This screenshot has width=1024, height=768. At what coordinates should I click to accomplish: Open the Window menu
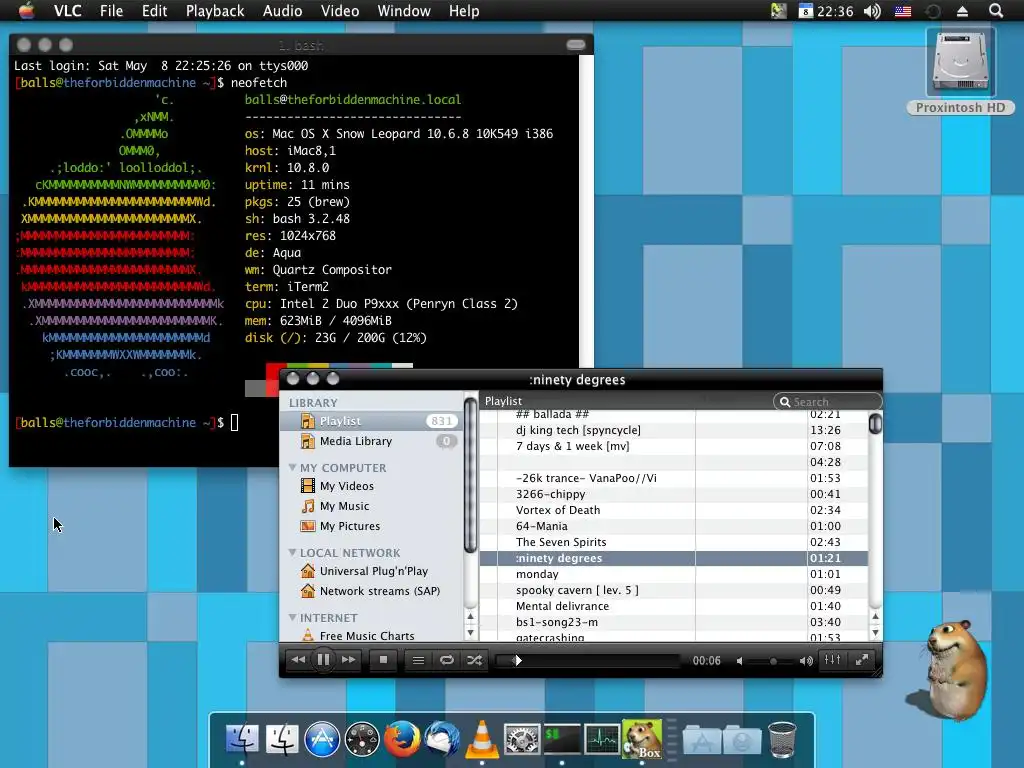[x=404, y=11]
